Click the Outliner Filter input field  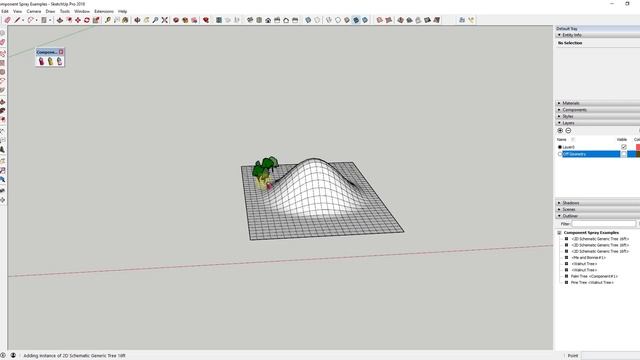pos(604,224)
